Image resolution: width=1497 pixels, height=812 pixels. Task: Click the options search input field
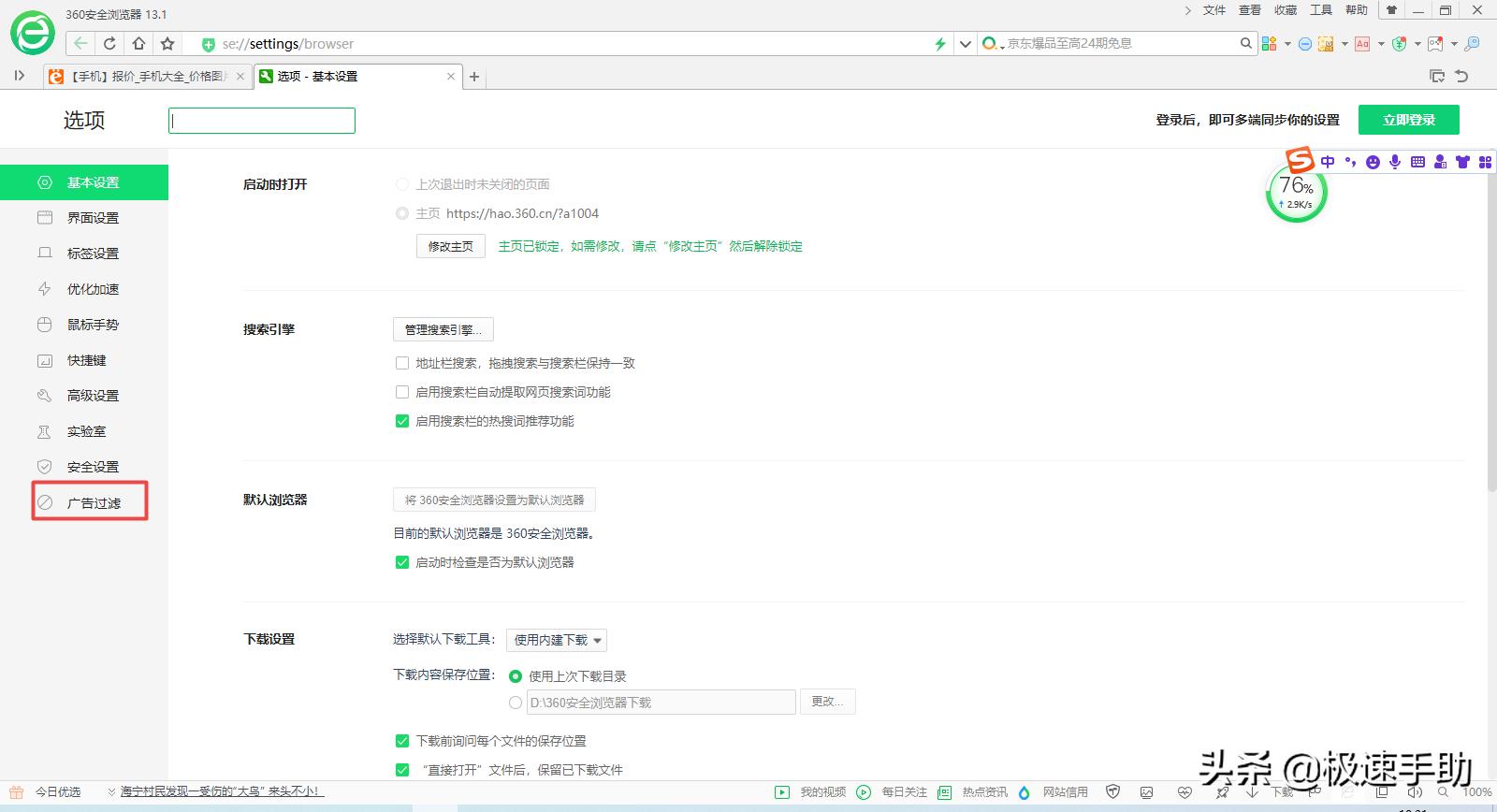pos(262,121)
